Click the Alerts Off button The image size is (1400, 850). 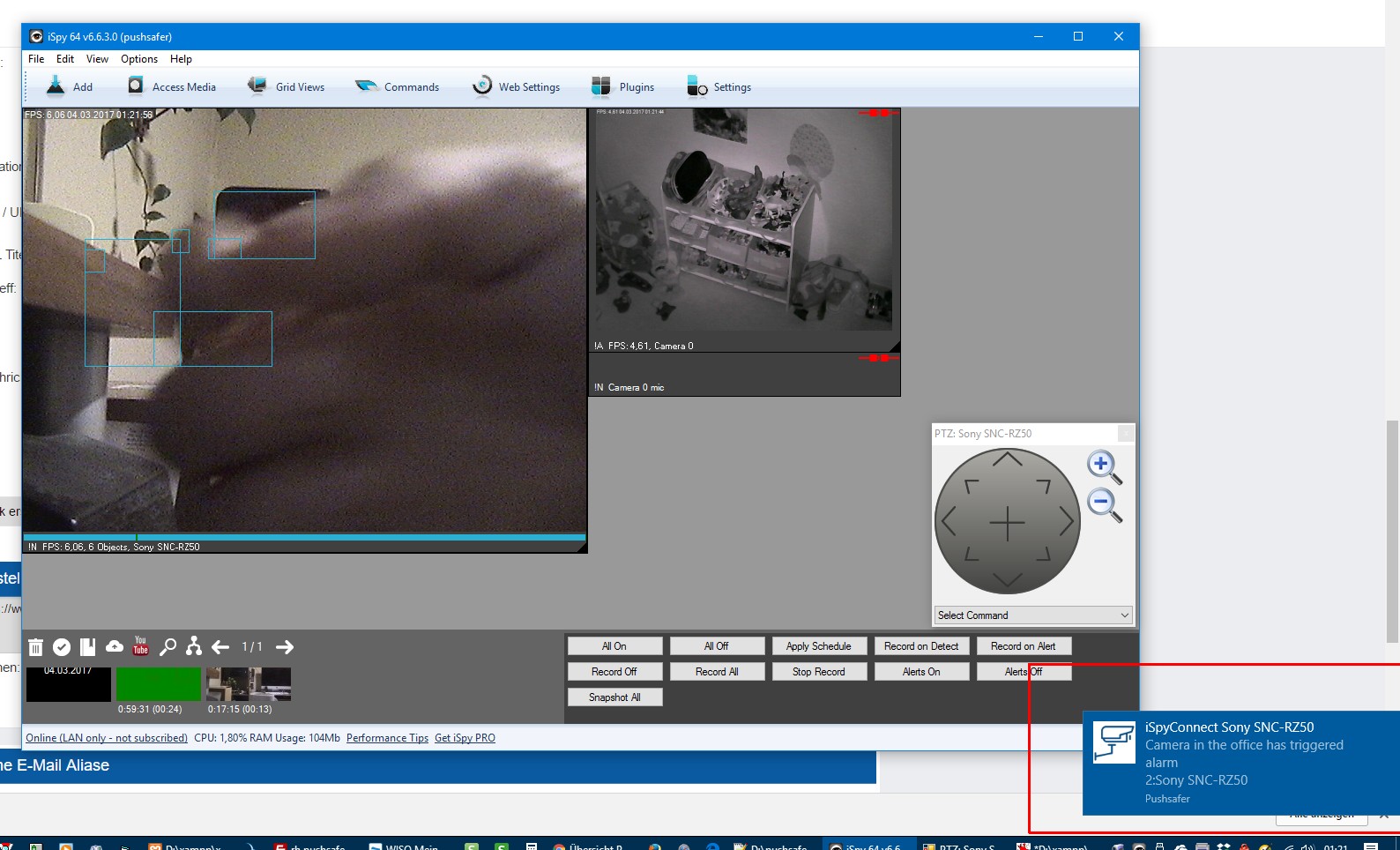pyautogui.click(x=1024, y=672)
